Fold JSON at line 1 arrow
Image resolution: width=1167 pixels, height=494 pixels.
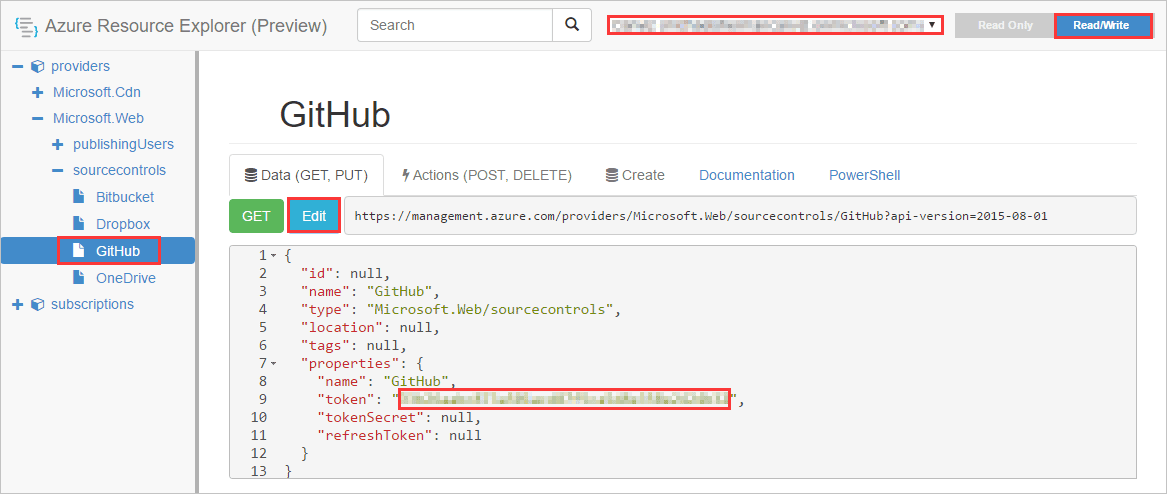coord(273,256)
